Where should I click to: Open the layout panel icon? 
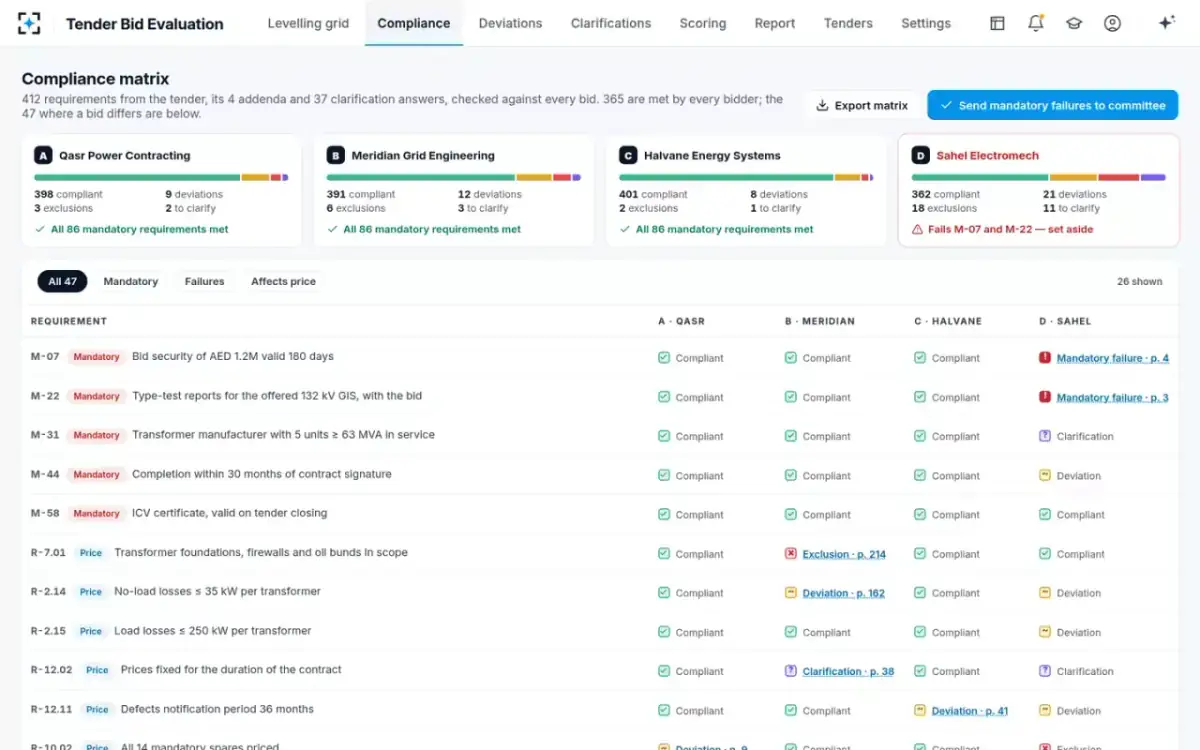click(997, 23)
